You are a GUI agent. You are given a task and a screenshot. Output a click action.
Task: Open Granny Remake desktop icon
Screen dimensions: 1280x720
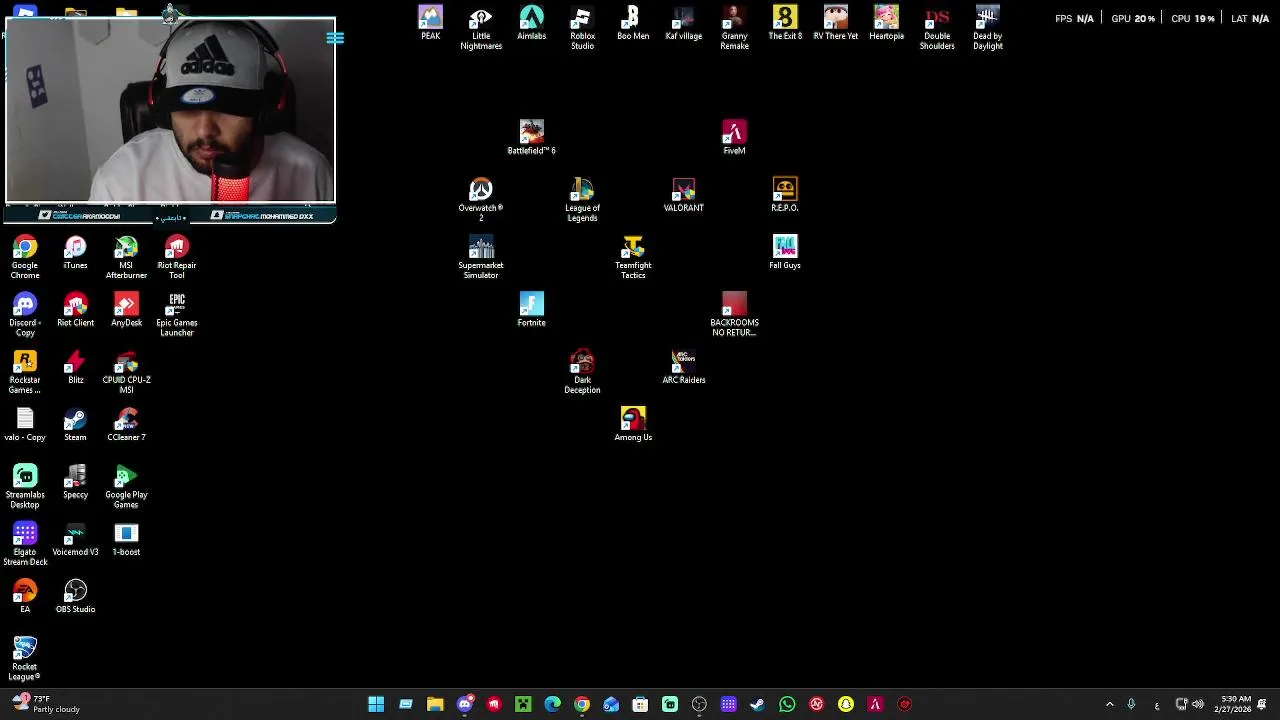coord(734,28)
